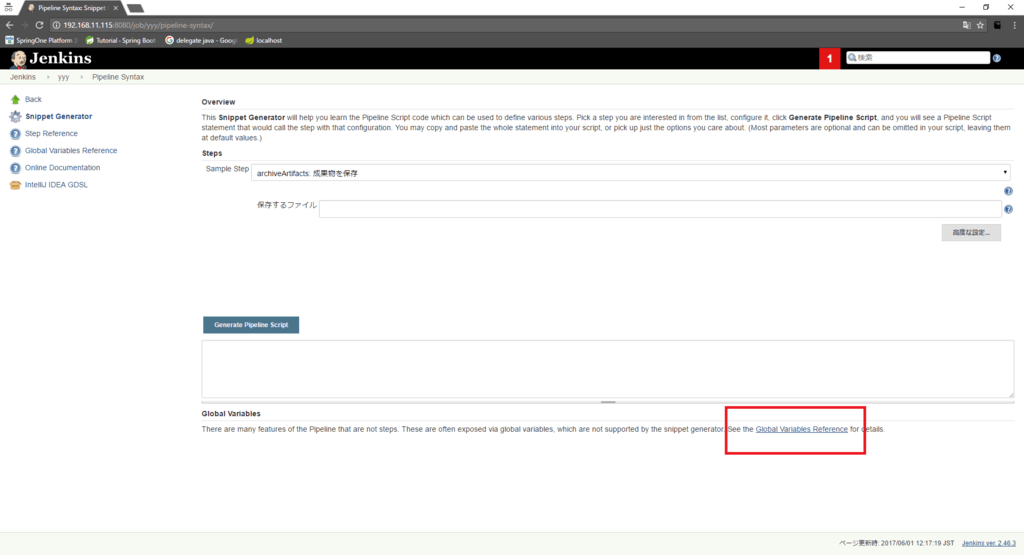1024x555 pixels.
Task: Select the Pipeline Syntax browser tab
Action: pos(75,7)
